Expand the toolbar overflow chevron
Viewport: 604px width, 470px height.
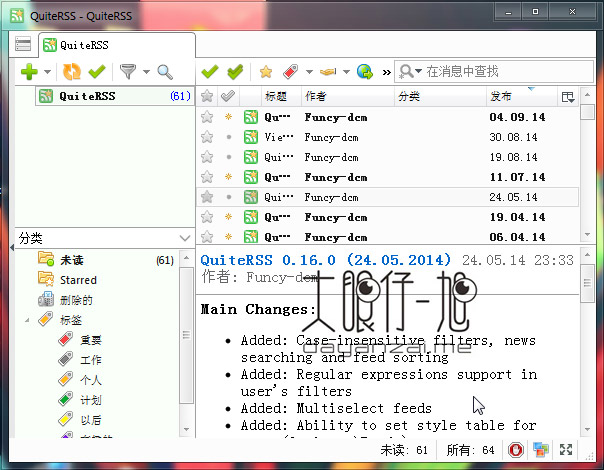coord(386,72)
